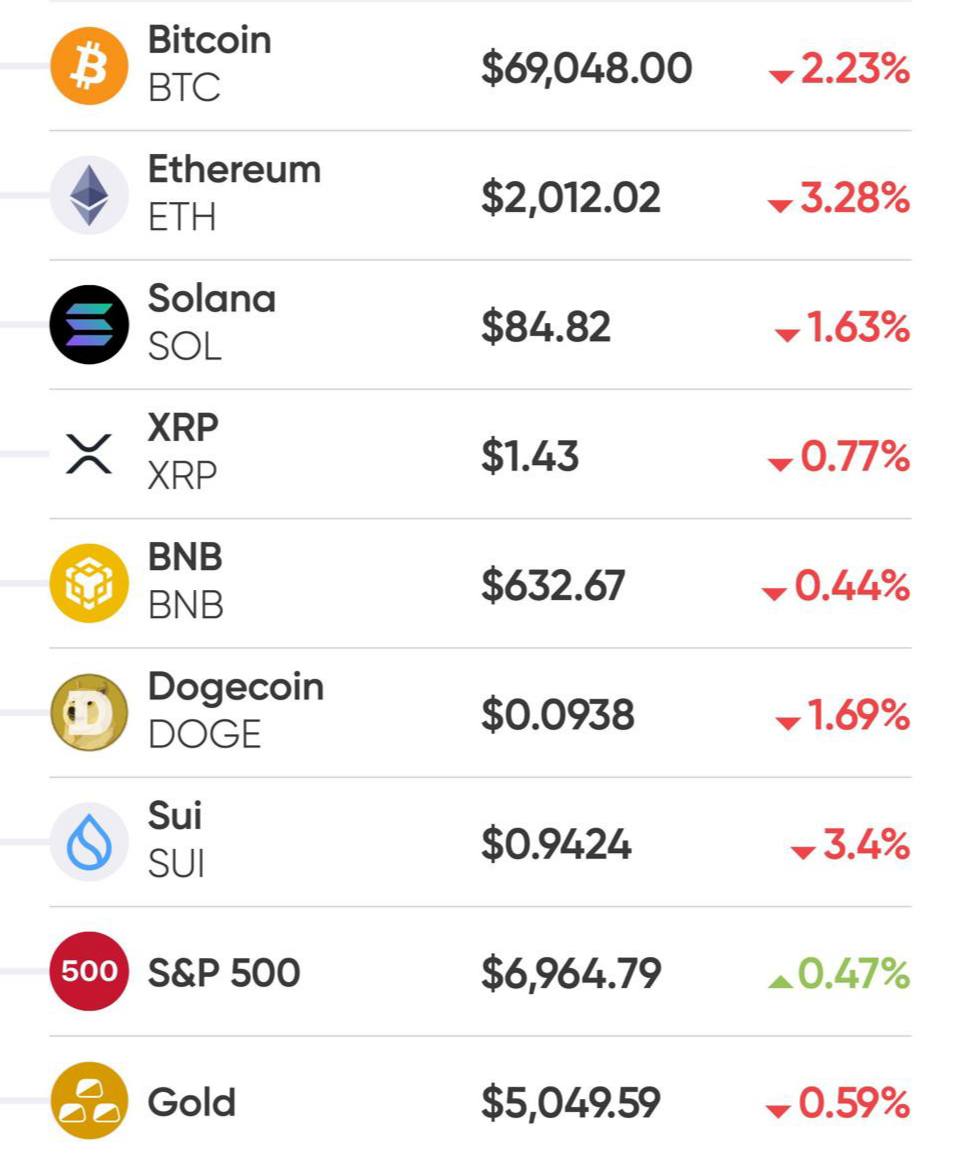The image size is (959, 1174).
Task: Select the Gold bars icon
Action: (89, 1100)
